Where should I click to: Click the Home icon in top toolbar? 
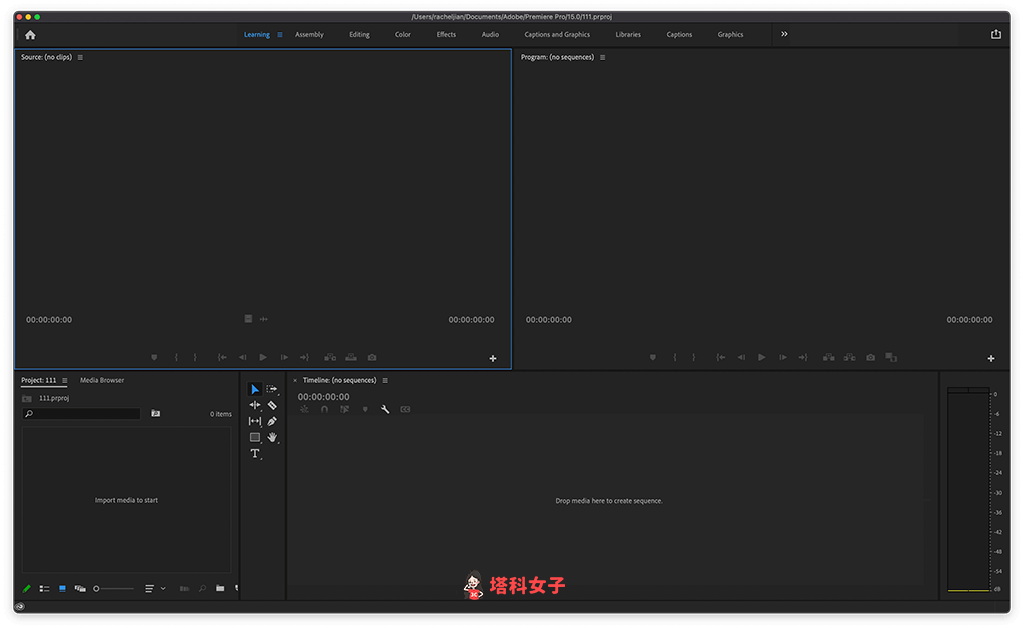click(x=29, y=34)
